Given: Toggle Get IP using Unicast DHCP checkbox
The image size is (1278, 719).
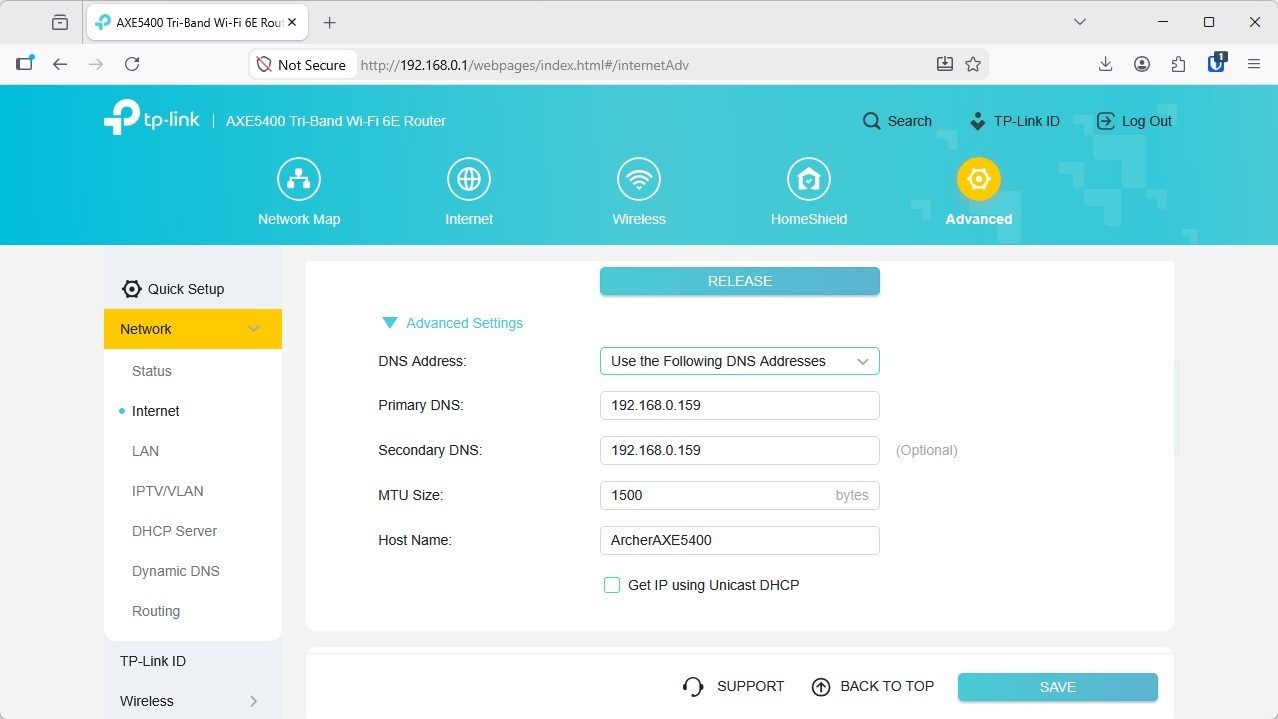Looking at the screenshot, I should pos(612,585).
